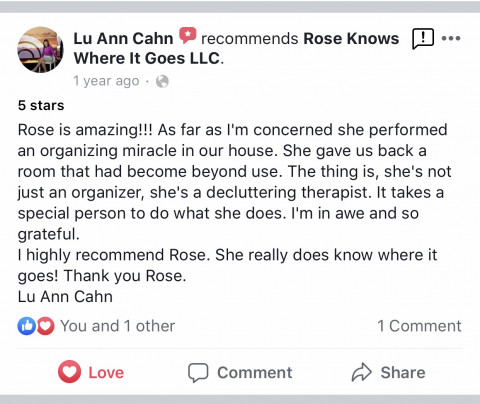
Task: Select the Comment button text
Action: 255,372
